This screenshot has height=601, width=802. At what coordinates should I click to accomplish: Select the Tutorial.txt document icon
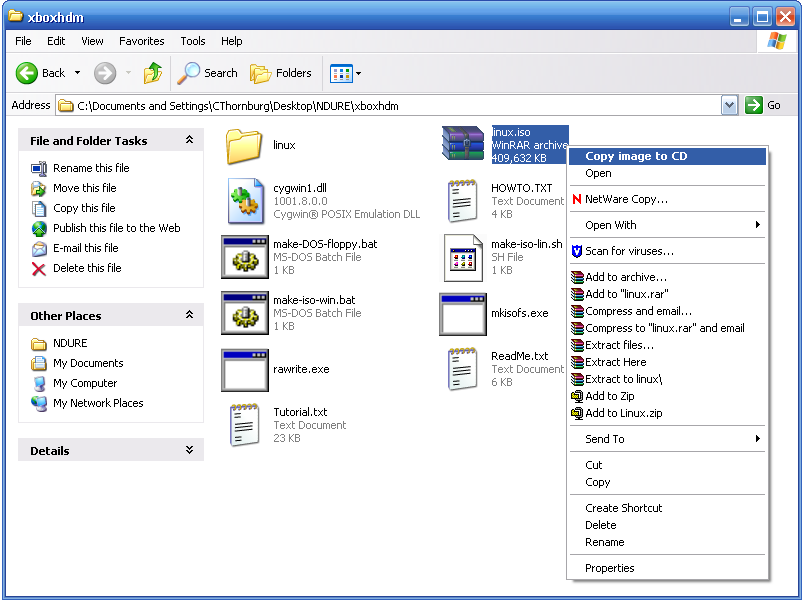[244, 425]
